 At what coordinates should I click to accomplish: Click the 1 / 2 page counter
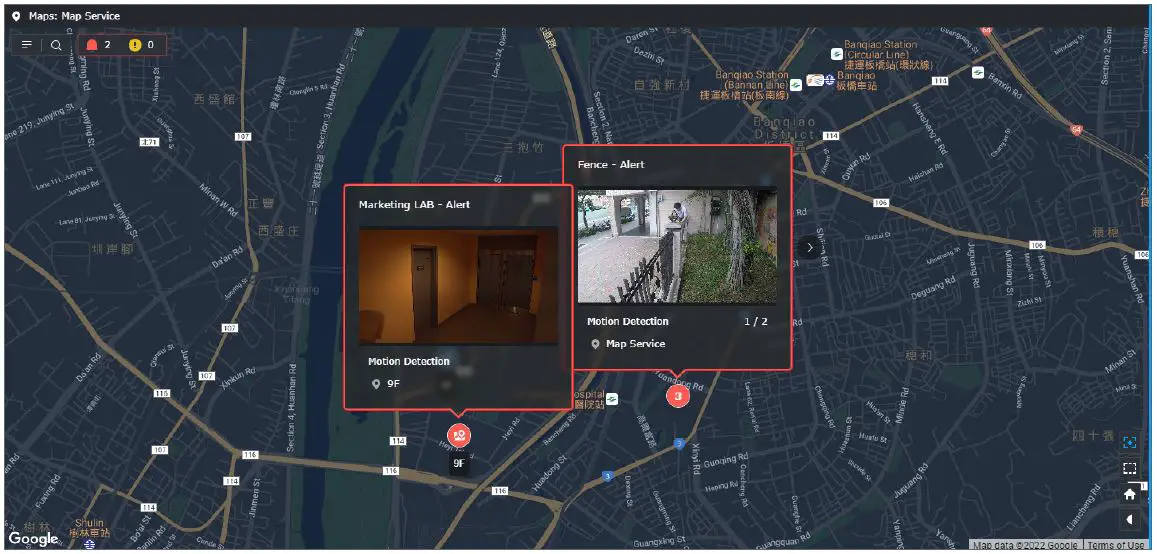coord(756,322)
